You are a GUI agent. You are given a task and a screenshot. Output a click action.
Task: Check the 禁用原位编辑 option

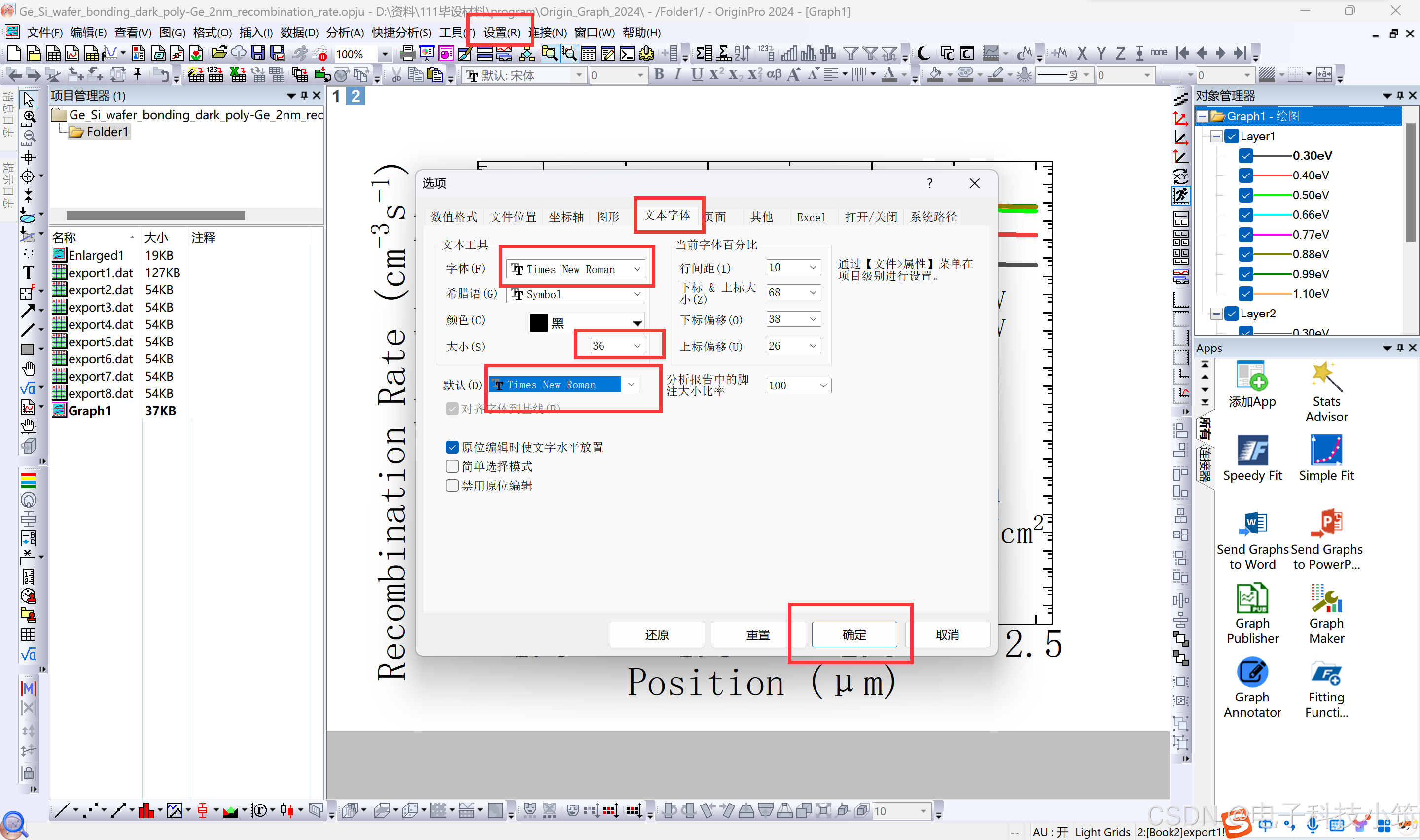click(452, 486)
